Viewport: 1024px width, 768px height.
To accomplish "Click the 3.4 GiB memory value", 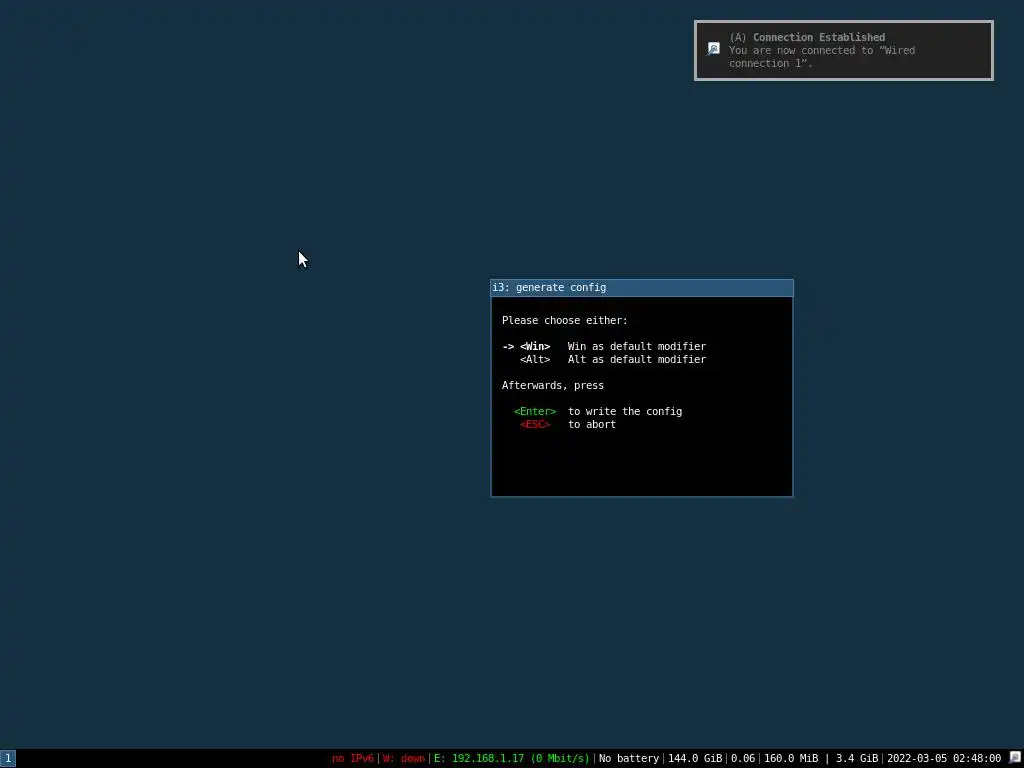I will coord(857,758).
